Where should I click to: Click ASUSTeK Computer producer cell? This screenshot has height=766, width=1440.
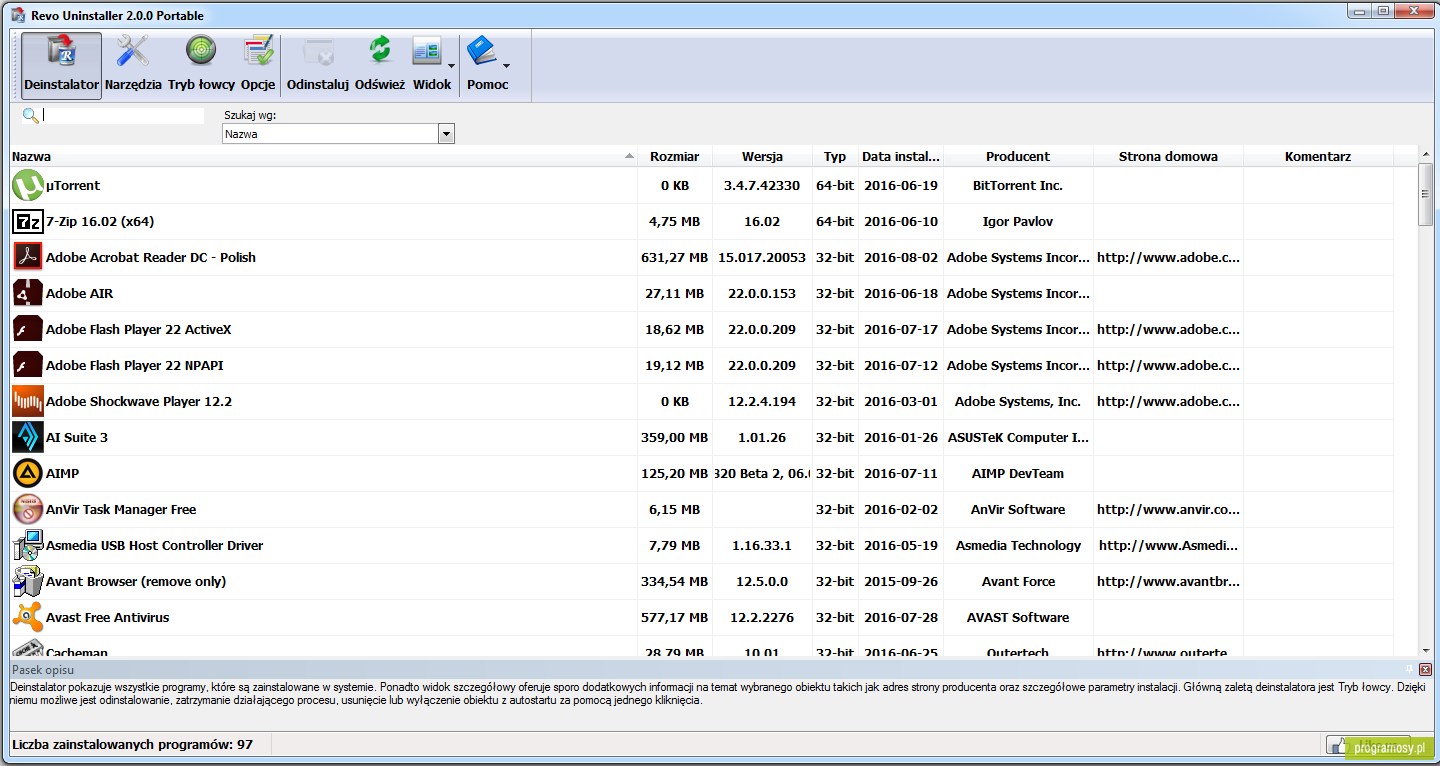[x=1018, y=437]
